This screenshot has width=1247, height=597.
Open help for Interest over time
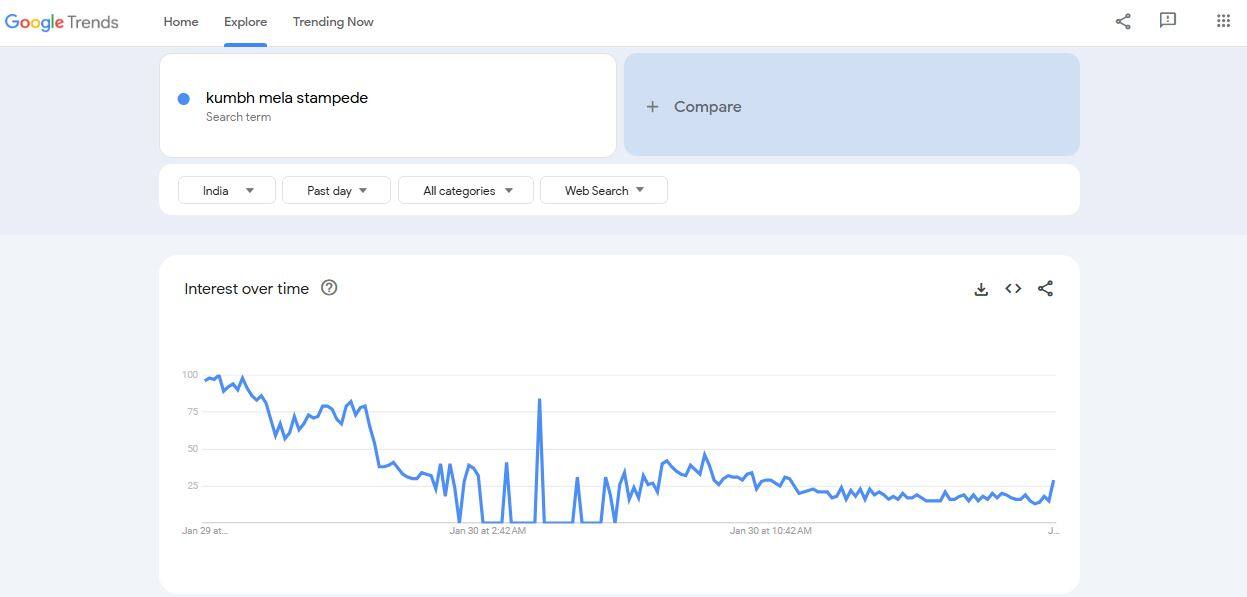point(329,288)
